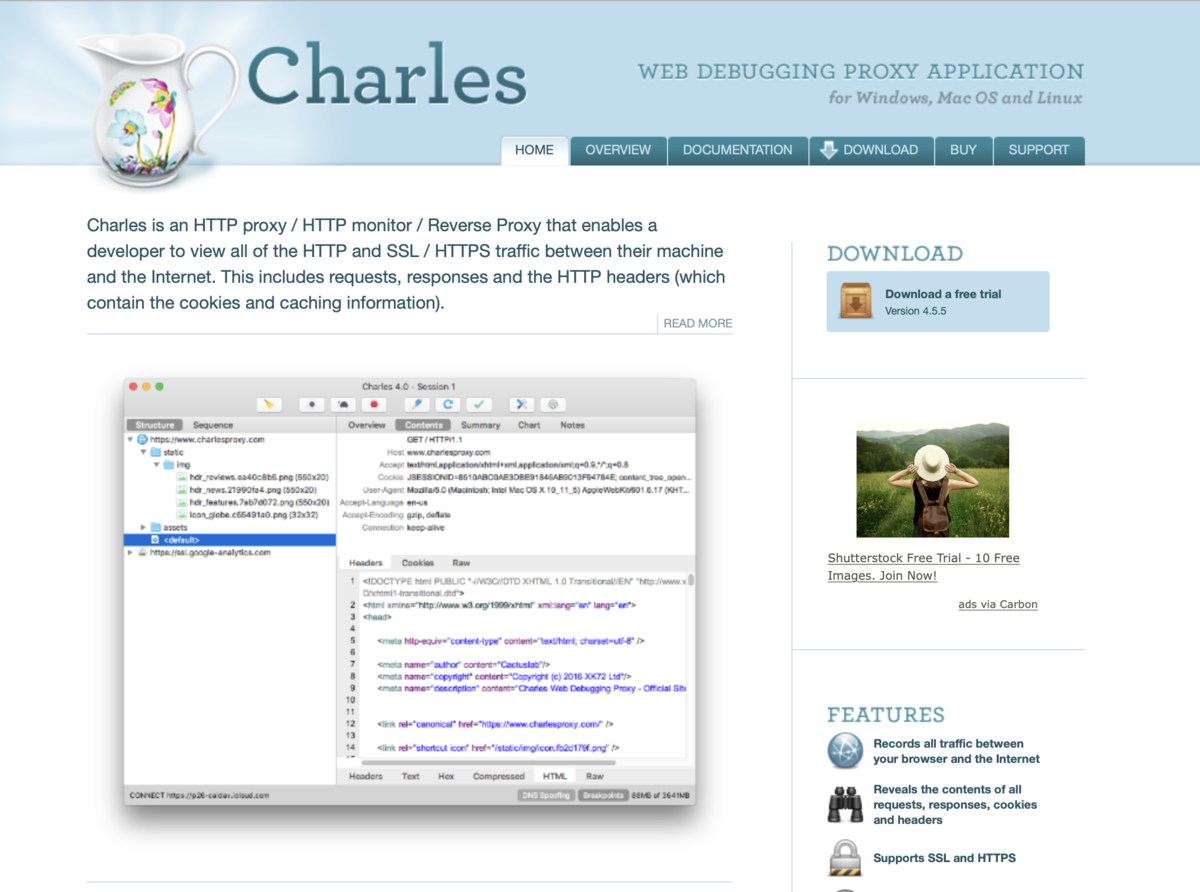
Task: Click the static folder icon in the tree
Action: coord(155,452)
